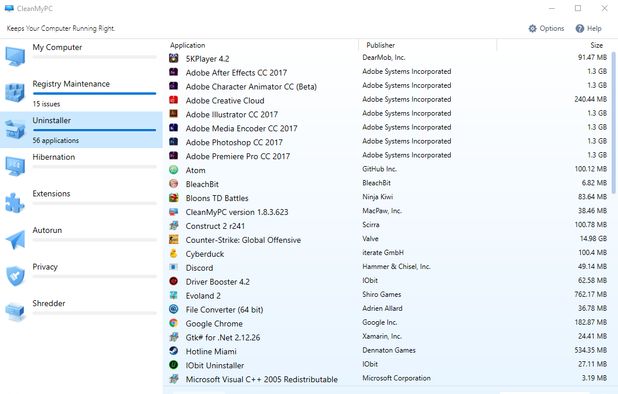Image resolution: width=618 pixels, height=394 pixels.
Task: Click the Google Chrome icon
Action: (173, 323)
